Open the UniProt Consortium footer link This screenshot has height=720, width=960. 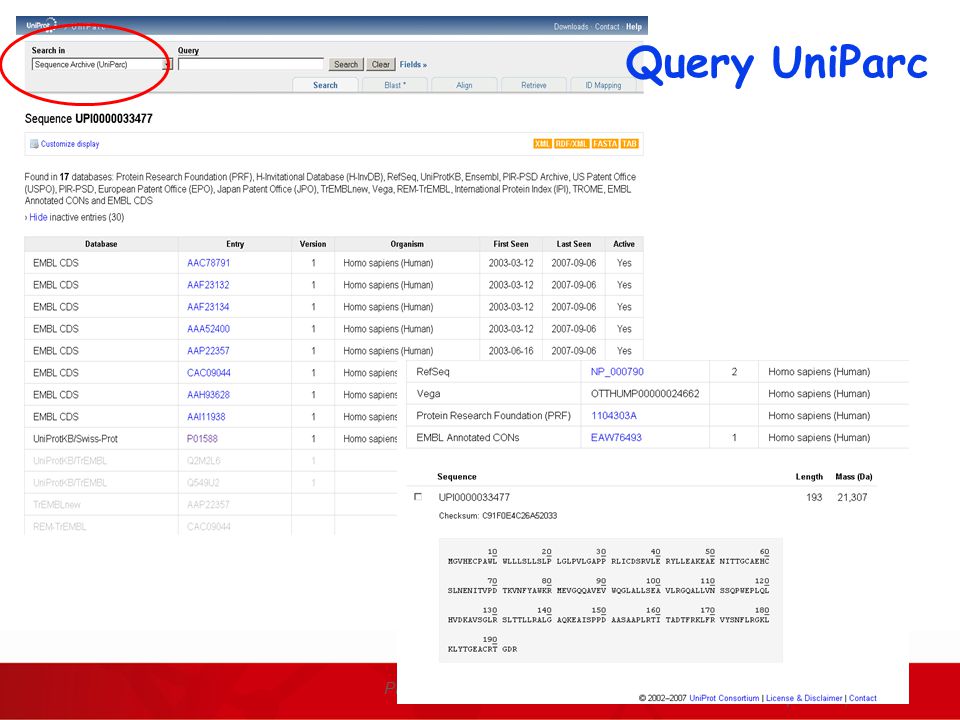point(724,698)
